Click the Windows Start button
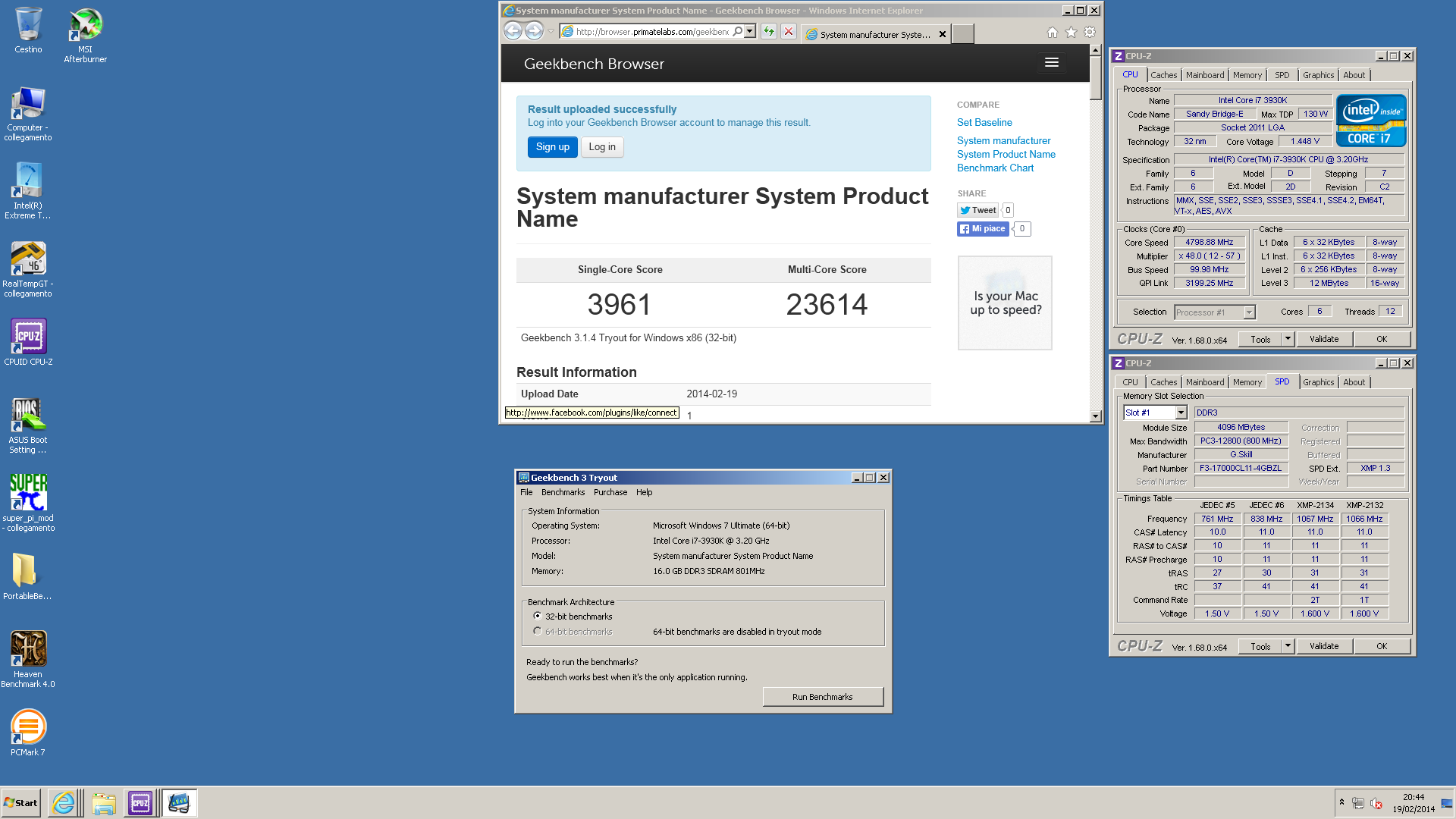The height and width of the screenshot is (819, 1456). pos(21,802)
